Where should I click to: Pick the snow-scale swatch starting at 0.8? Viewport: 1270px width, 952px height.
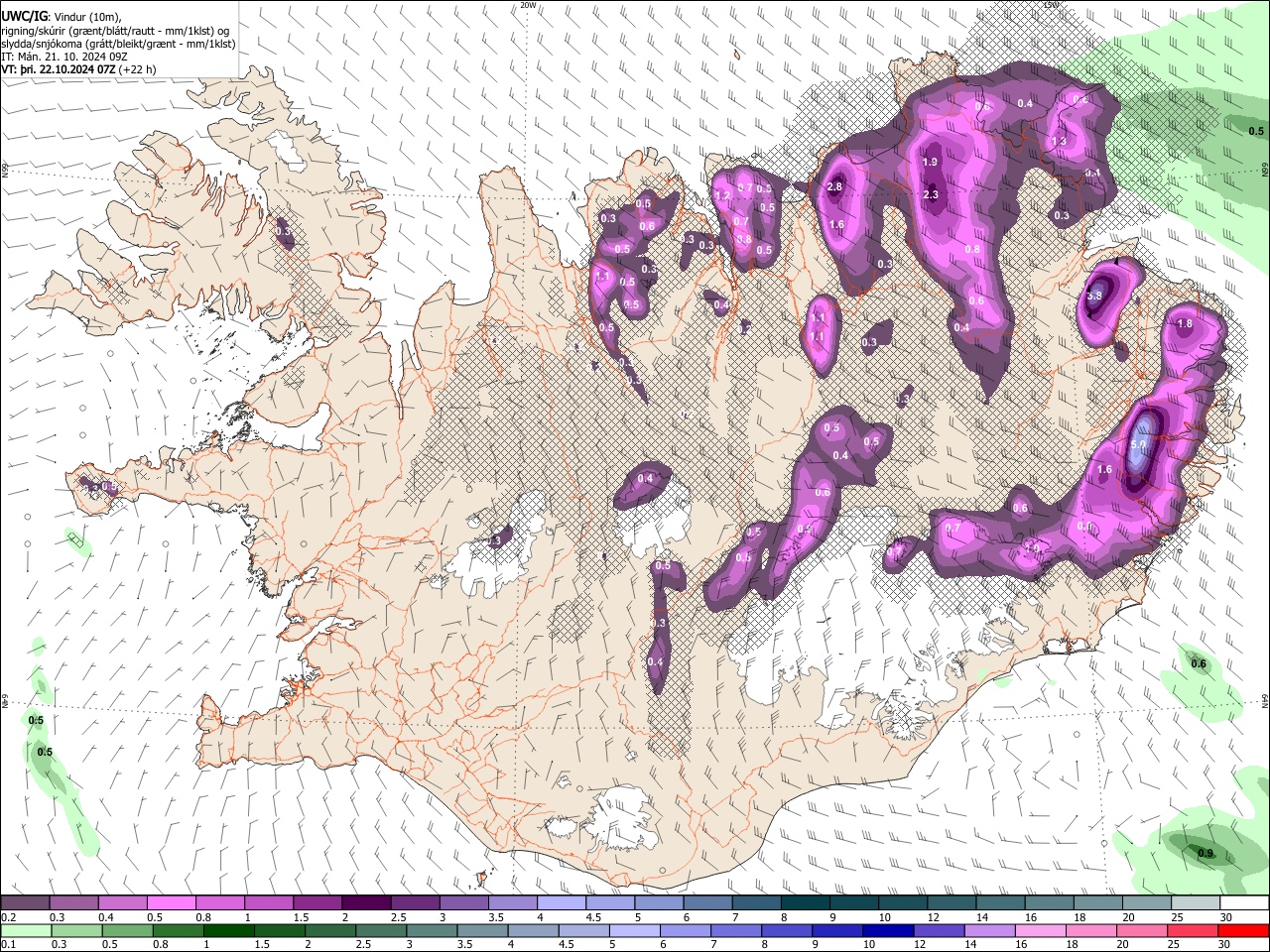[x=219, y=903]
